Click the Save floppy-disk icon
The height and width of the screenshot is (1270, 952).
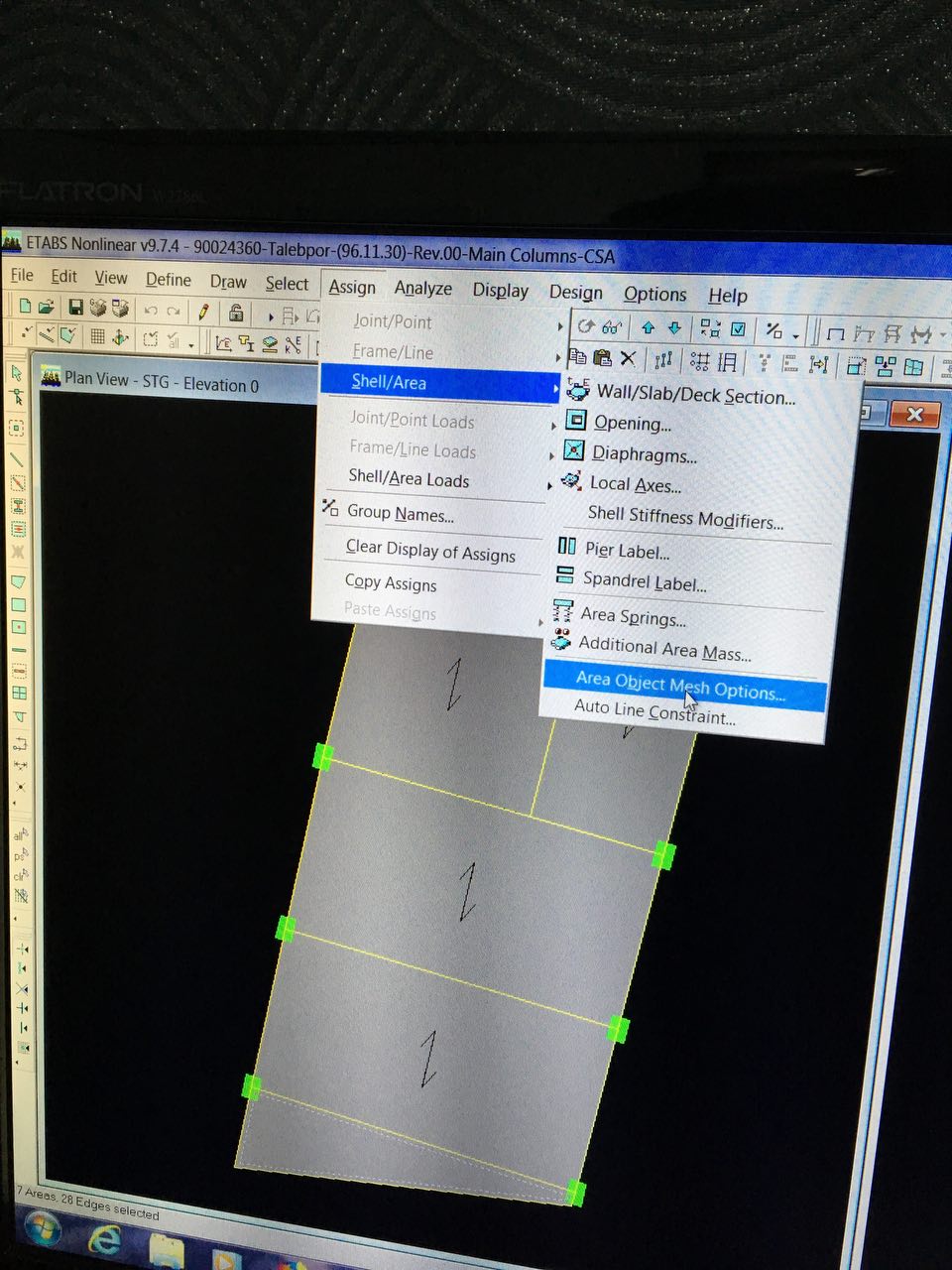tap(75, 309)
